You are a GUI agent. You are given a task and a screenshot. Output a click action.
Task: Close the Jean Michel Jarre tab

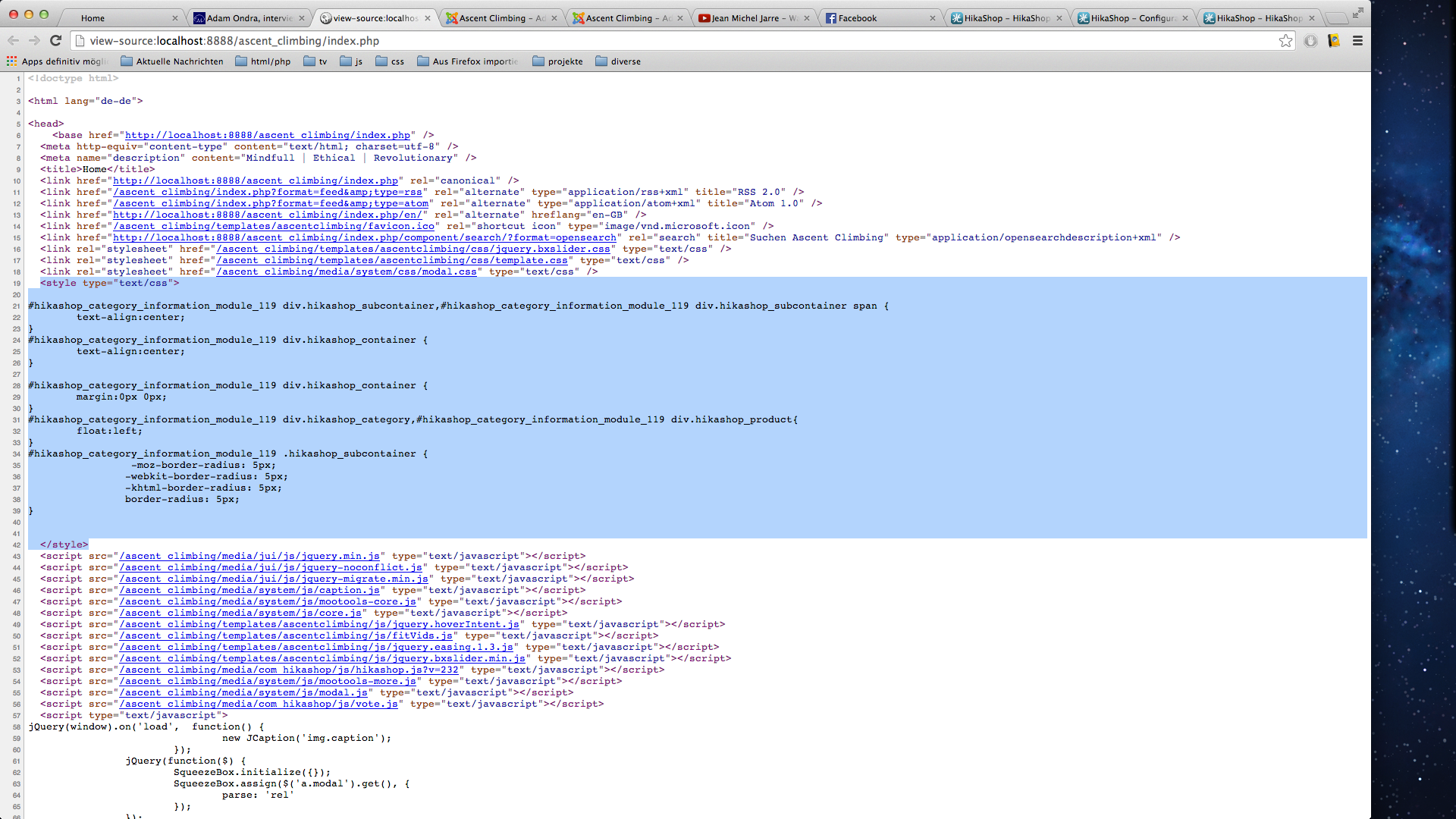pyautogui.click(x=807, y=18)
